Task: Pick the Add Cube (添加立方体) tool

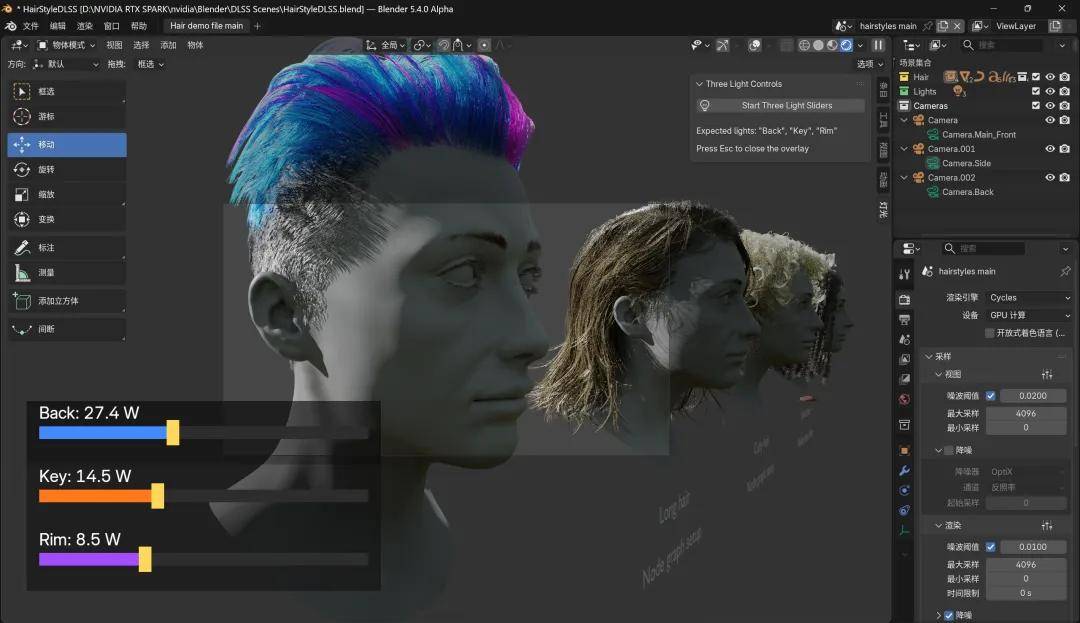Action: click(x=67, y=301)
